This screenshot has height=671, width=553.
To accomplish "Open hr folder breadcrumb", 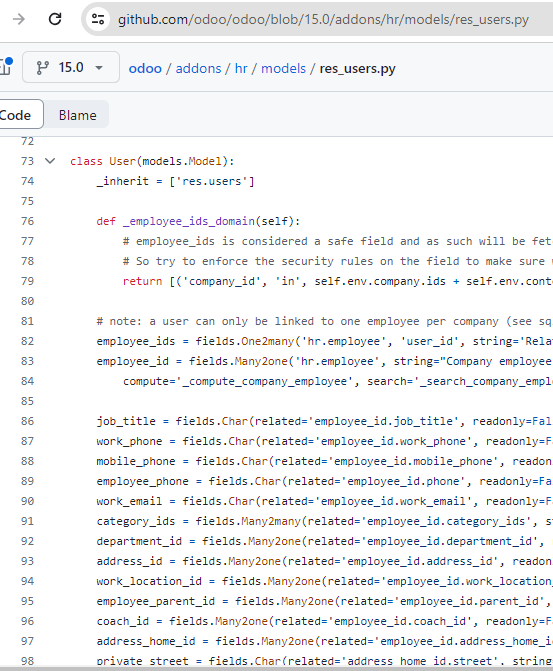I will tap(241, 68).
